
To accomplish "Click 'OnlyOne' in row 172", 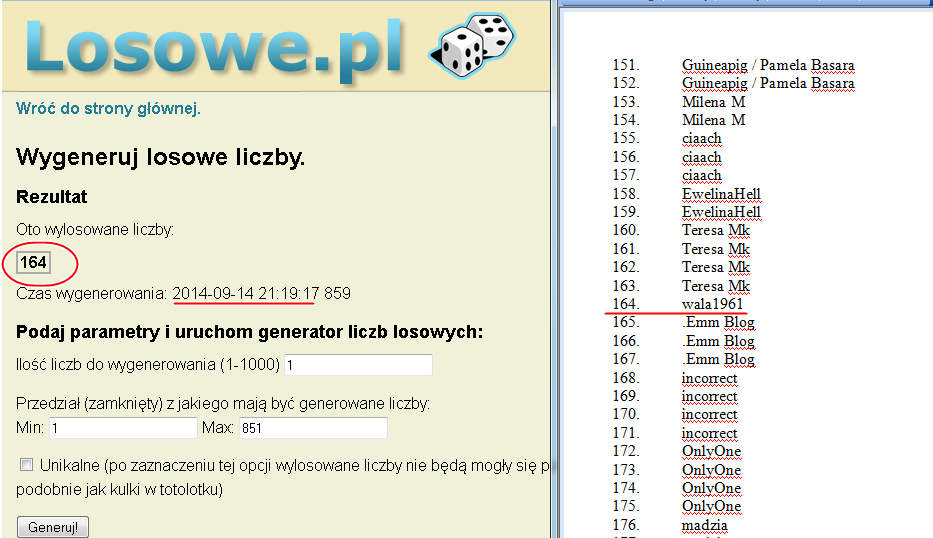I will point(712,451).
